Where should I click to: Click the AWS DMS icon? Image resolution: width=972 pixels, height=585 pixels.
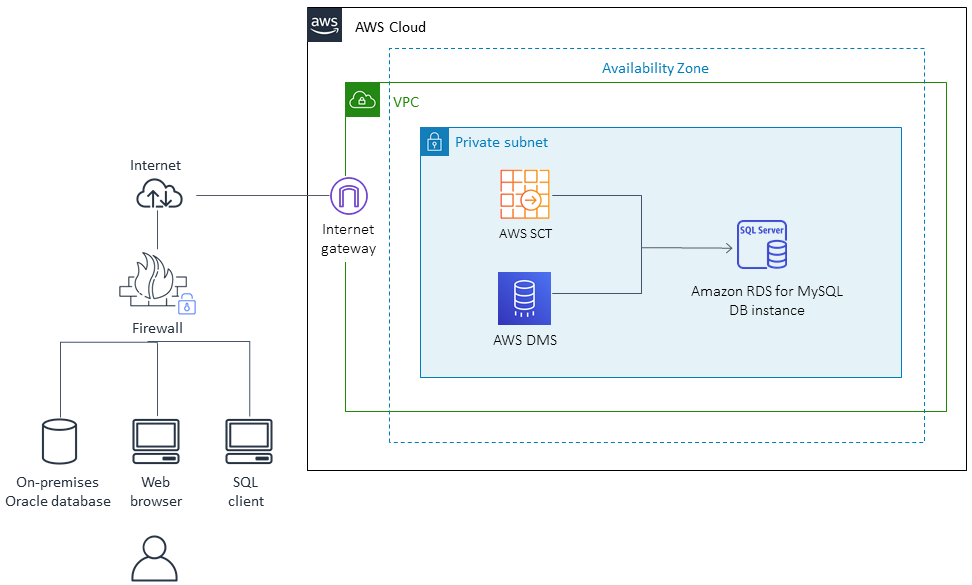point(524,298)
